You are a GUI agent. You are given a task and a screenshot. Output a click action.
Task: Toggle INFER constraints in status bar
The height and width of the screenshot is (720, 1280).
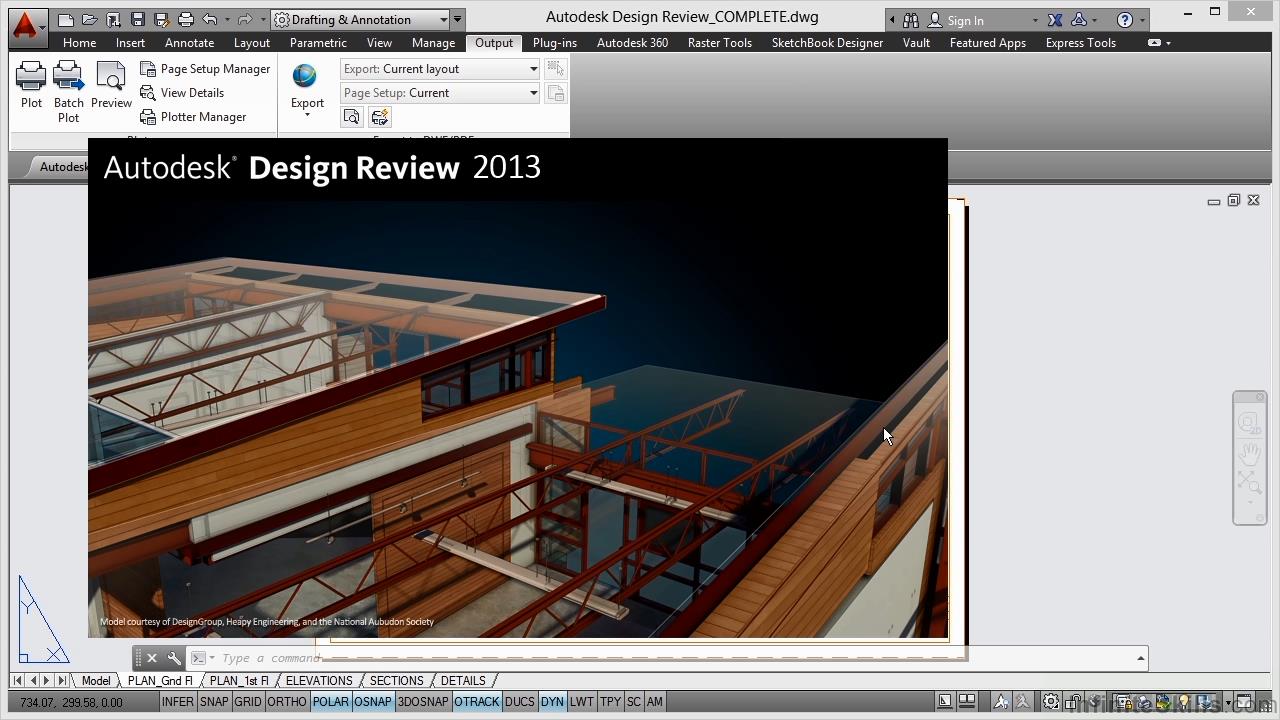178,702
